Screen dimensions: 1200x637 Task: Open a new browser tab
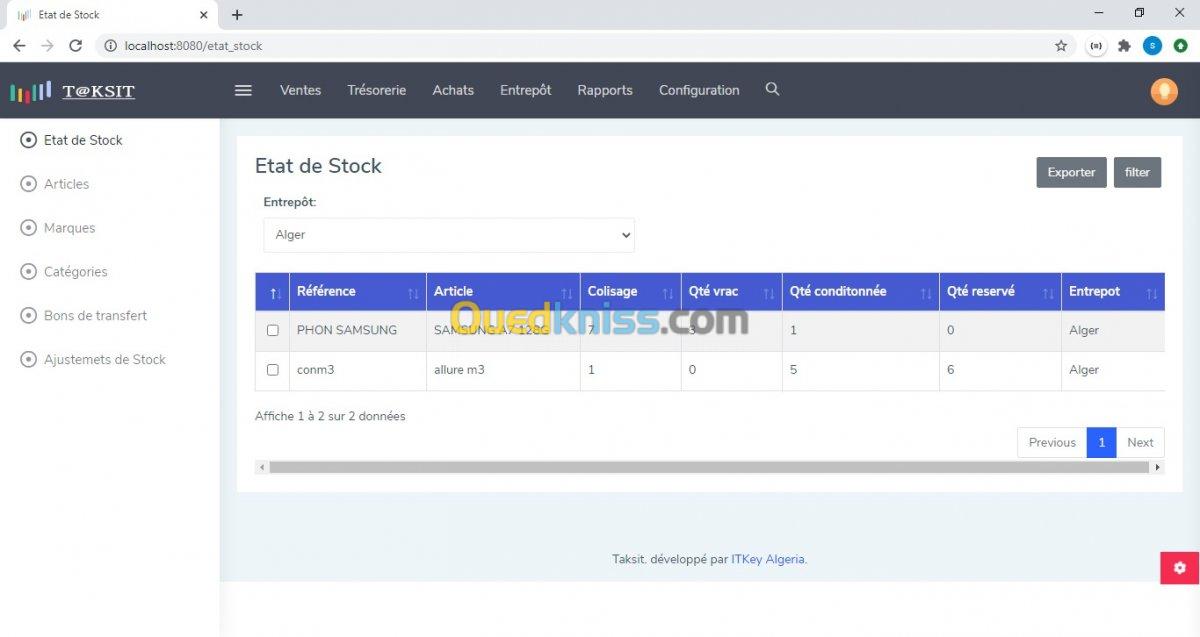[x=237, y=15]
